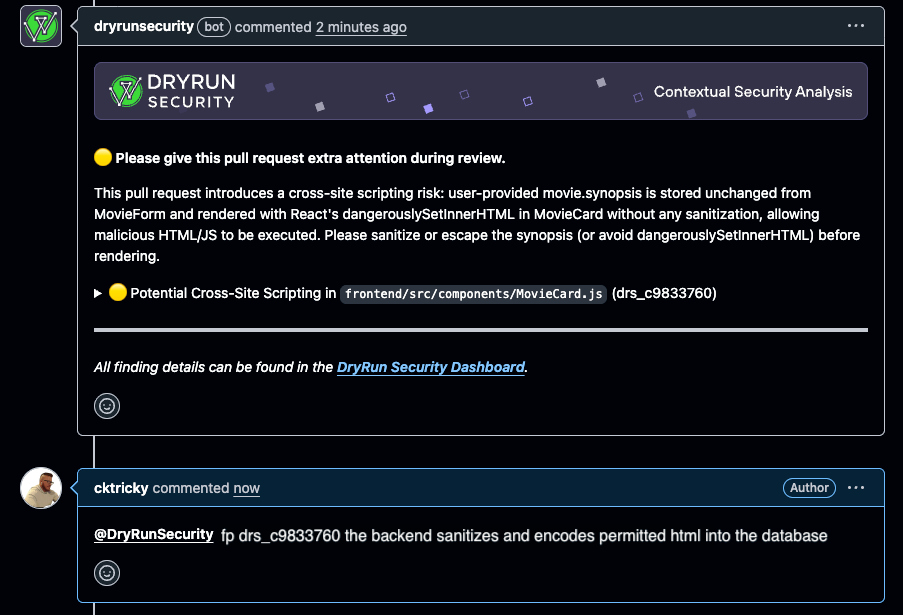The height and width of the screenshot is (615, 903).
Task: Open the cktricky username profile link
Action: pos(121,488)
